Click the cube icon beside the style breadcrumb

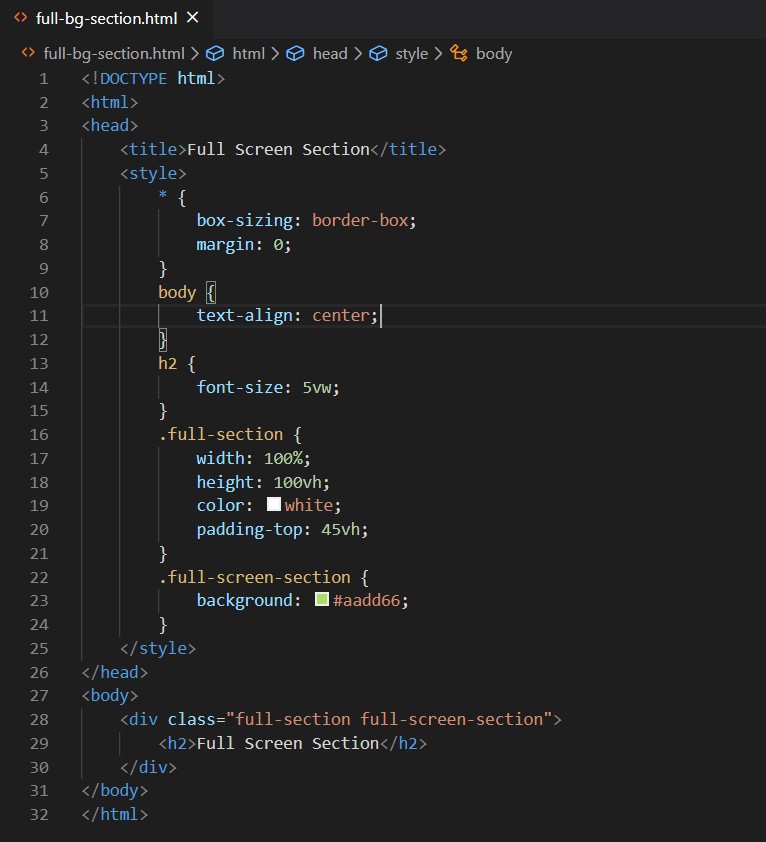pyautogui.click(x=378, y=54)
